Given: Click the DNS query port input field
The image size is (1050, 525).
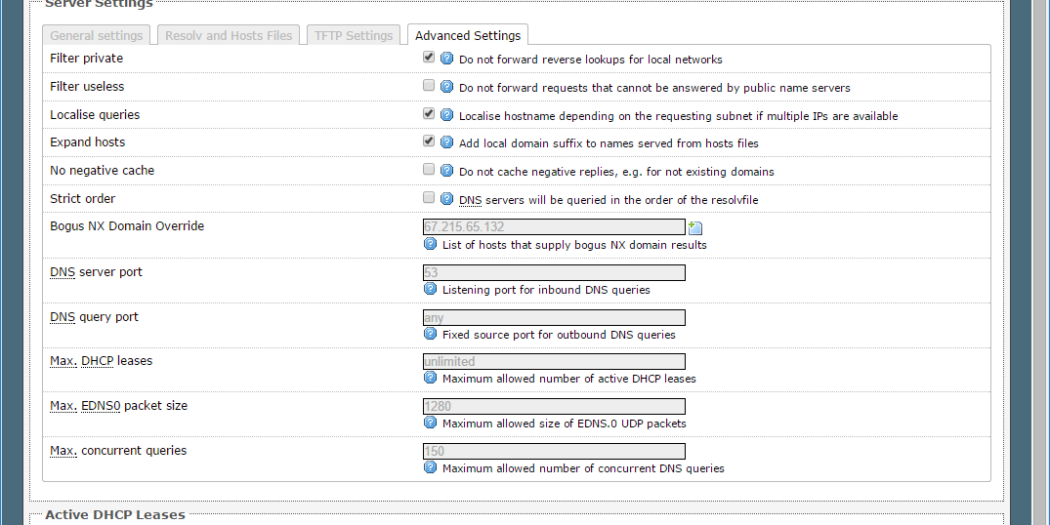Looking at the screenshot, I should coord(554,318).
